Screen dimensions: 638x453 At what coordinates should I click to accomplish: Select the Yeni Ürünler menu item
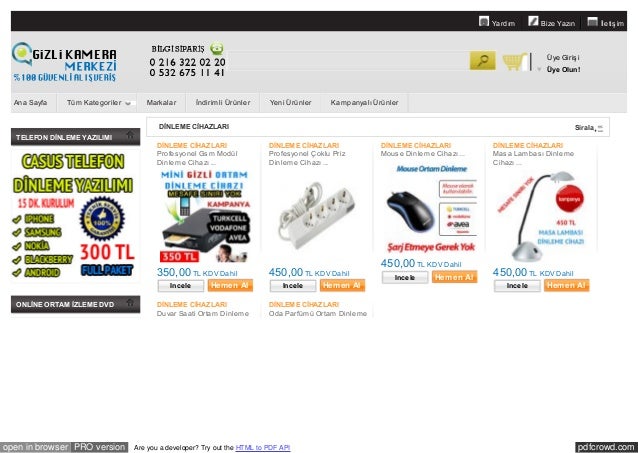pyautogui.click(x=291, y=103)
